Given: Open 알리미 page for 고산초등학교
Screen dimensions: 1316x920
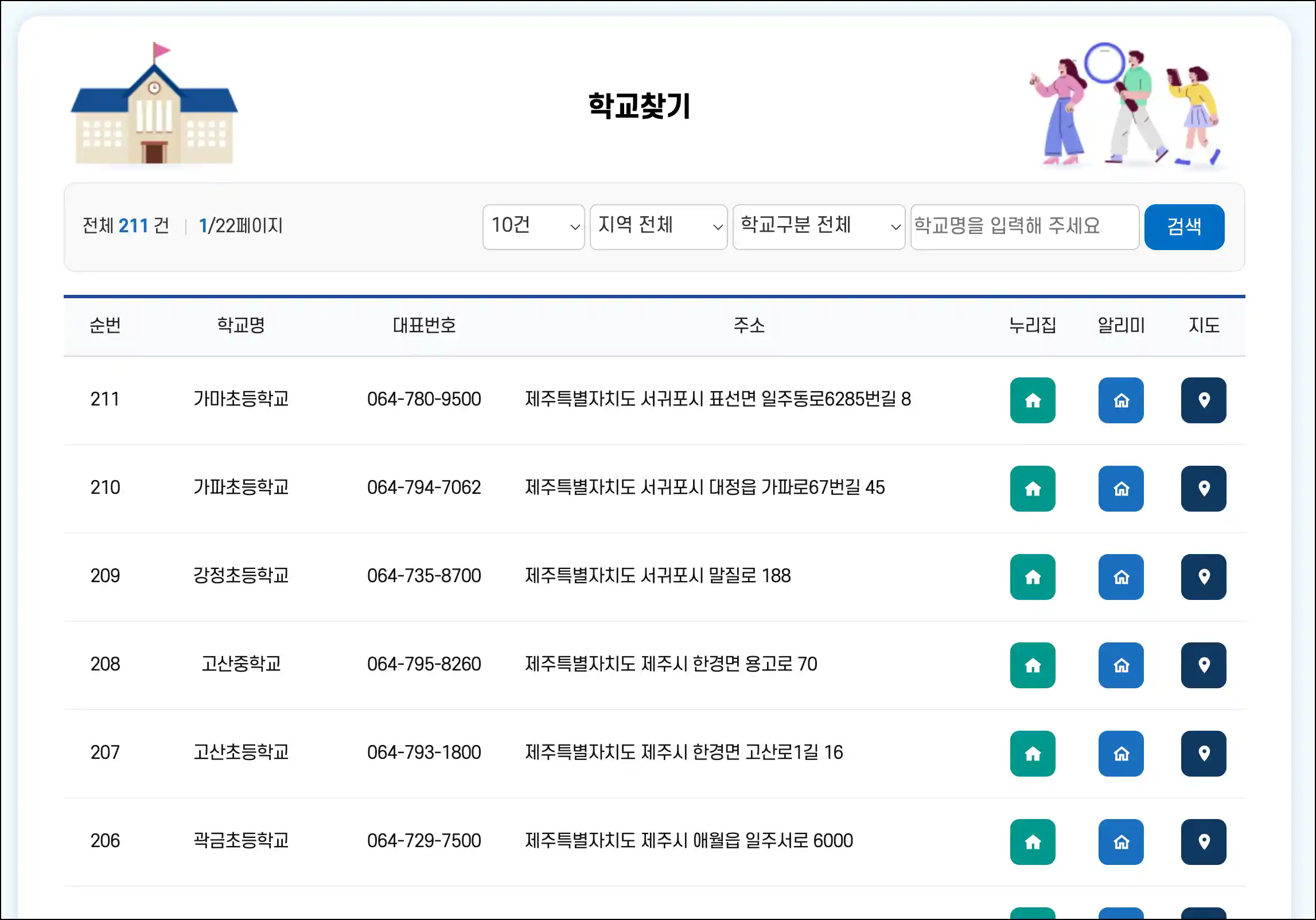Looking at the screenshot, I should coord(1121,753).
